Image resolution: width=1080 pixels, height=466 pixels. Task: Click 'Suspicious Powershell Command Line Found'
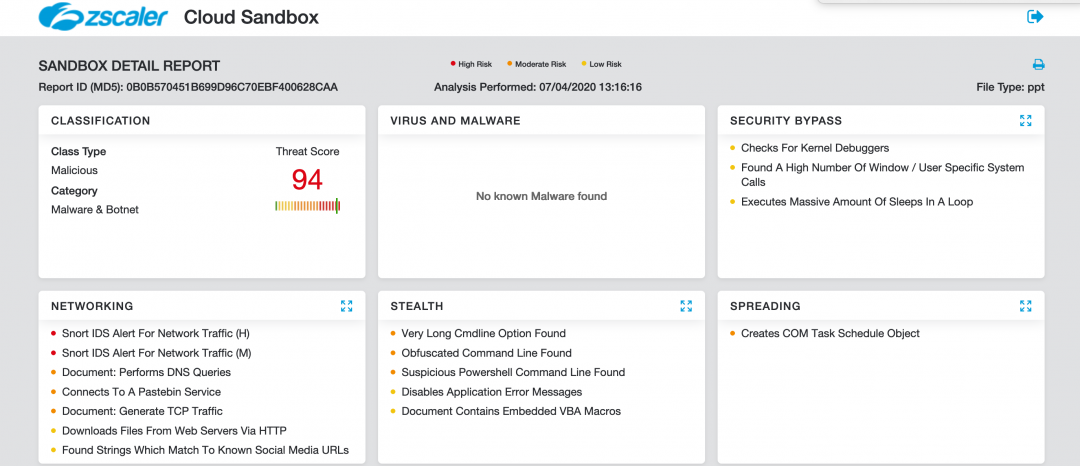513,372
